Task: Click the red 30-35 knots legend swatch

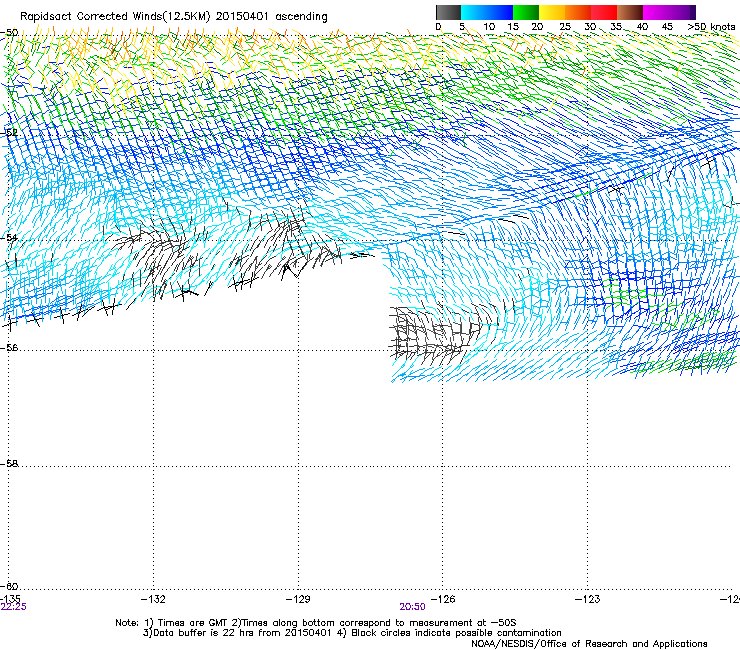Action: pyautogui.click(x=604, y=12)
